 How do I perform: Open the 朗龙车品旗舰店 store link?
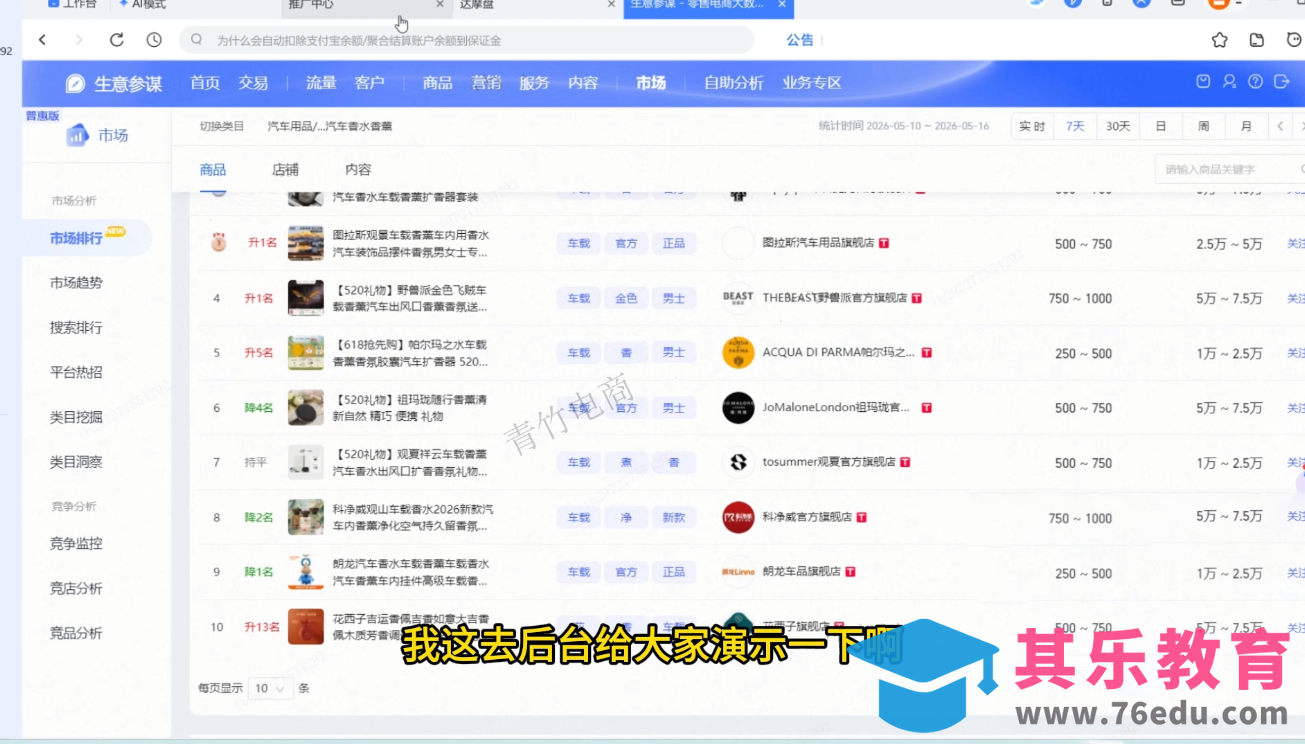(801, 572)
